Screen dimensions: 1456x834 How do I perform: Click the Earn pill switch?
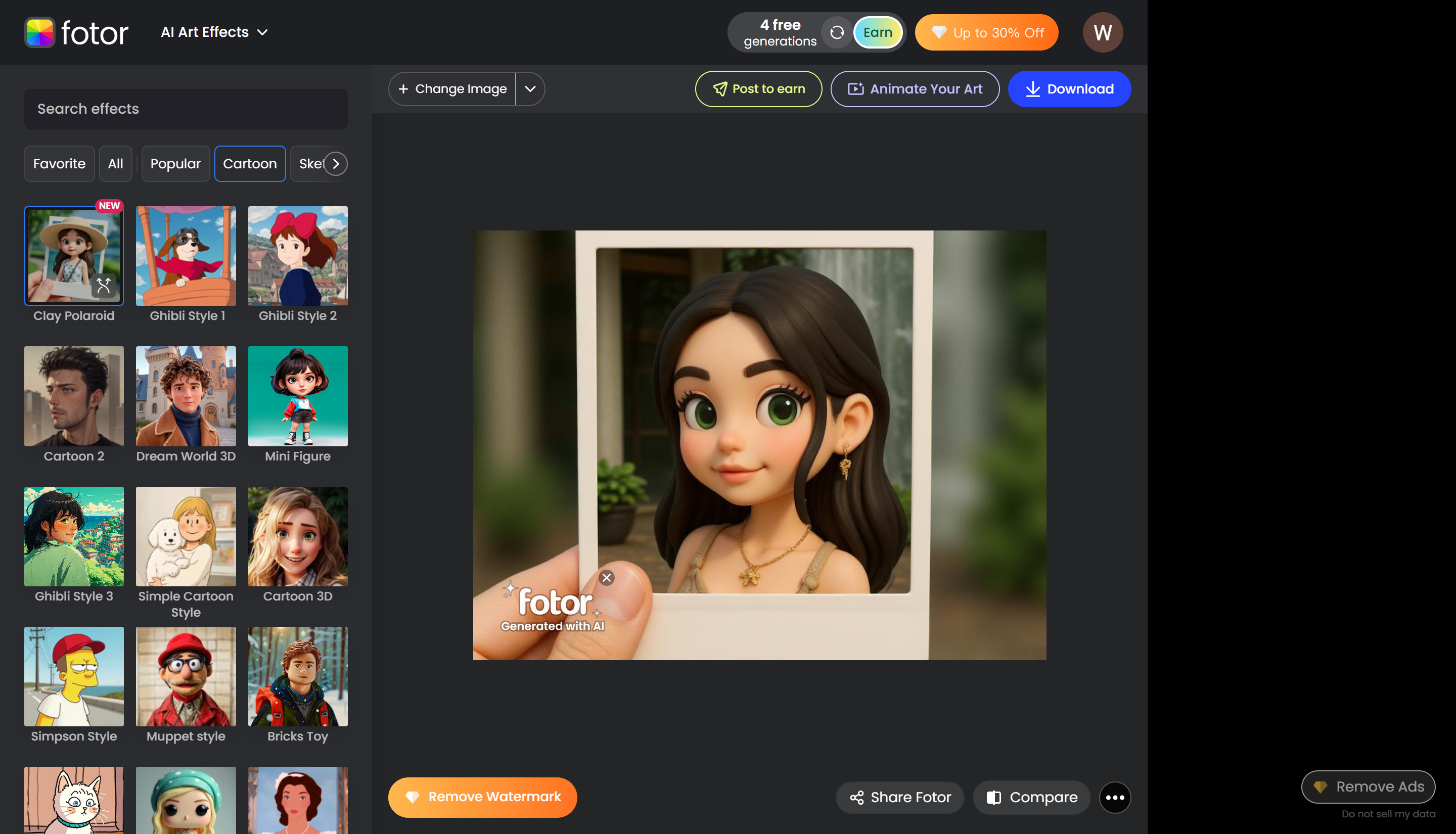pyautogui.click(x=878, y=32)
